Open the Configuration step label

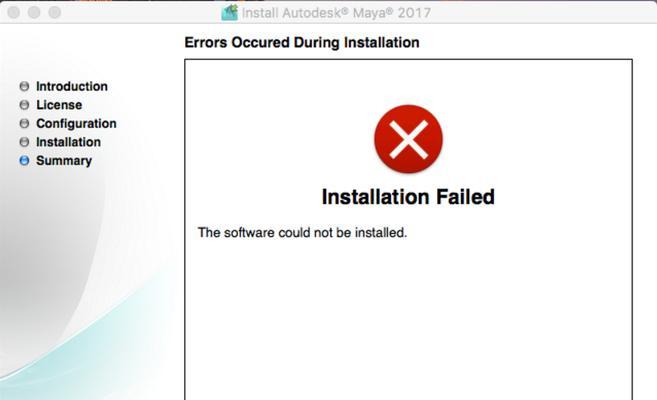pos(76,124)
